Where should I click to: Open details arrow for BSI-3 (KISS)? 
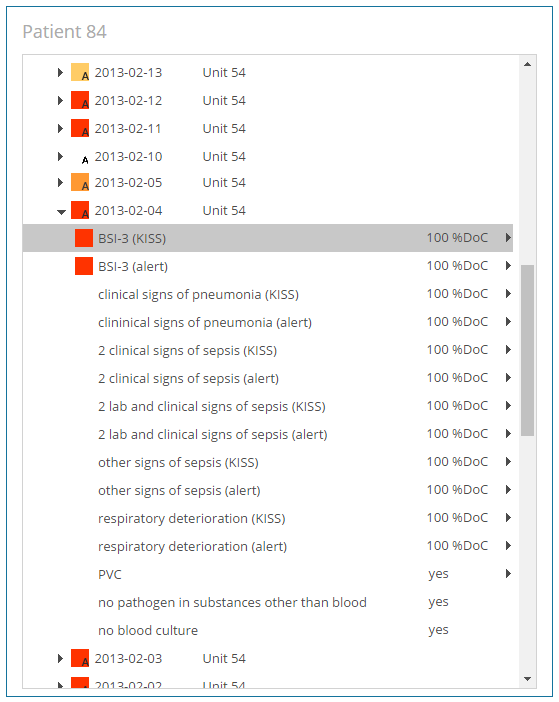508,237
